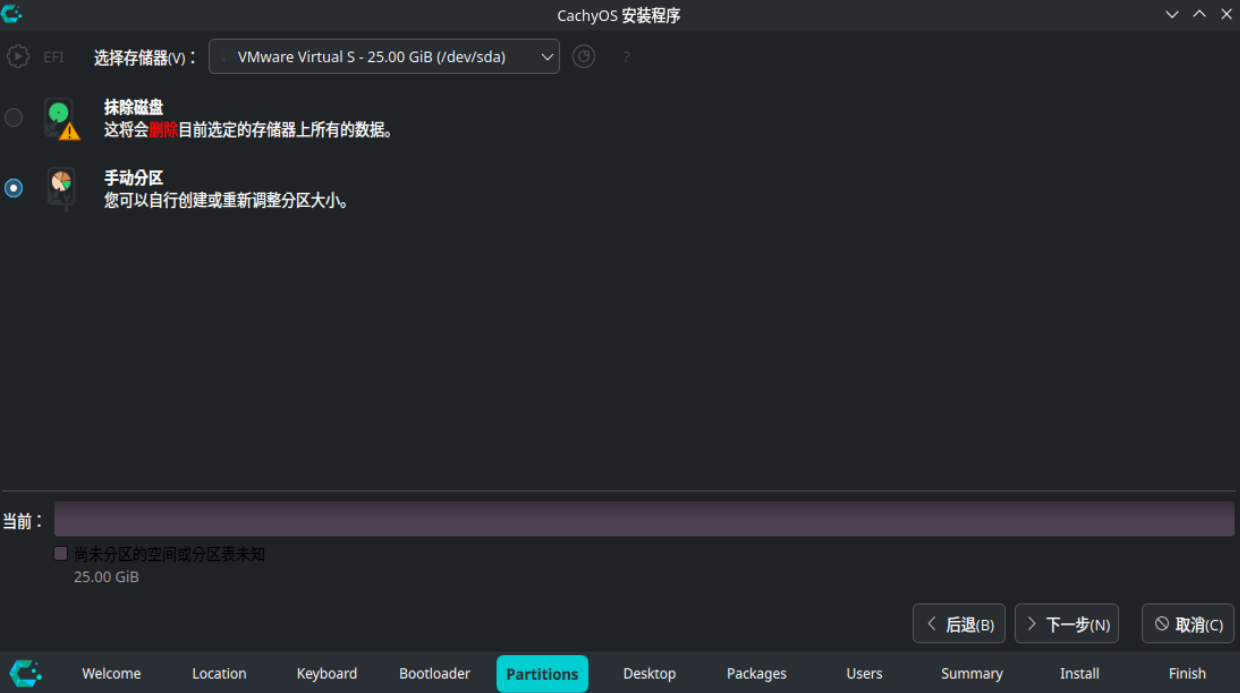1240x693 pixels.
Task: Click the CachyOS logo in bottom bar
Action: click(26, 673)
